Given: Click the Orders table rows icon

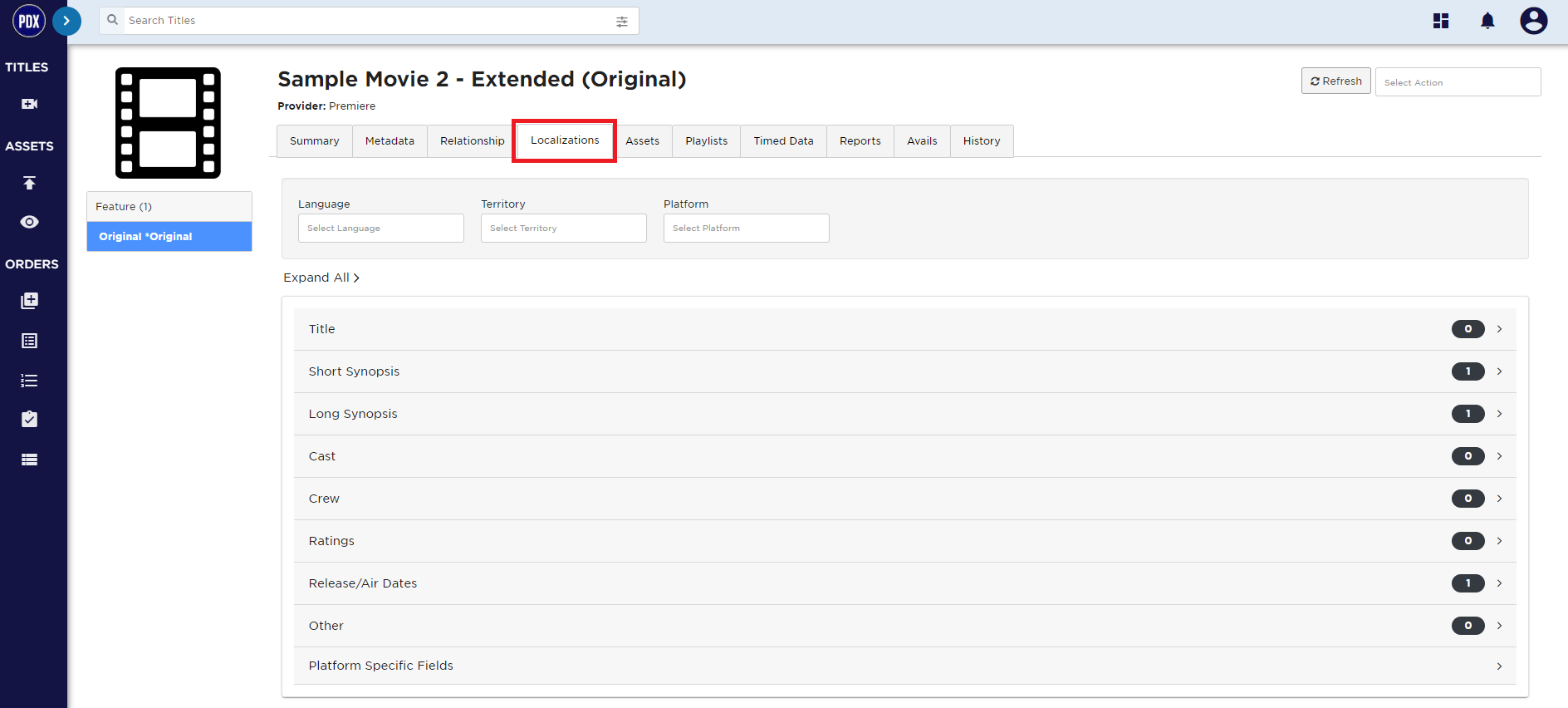Looking at the screenshot, I should click(x=29, y=460).
